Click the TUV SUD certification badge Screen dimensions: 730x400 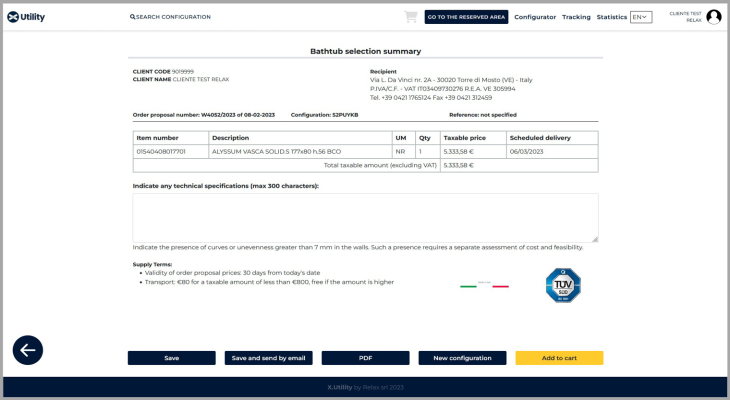tap(563, 285)
